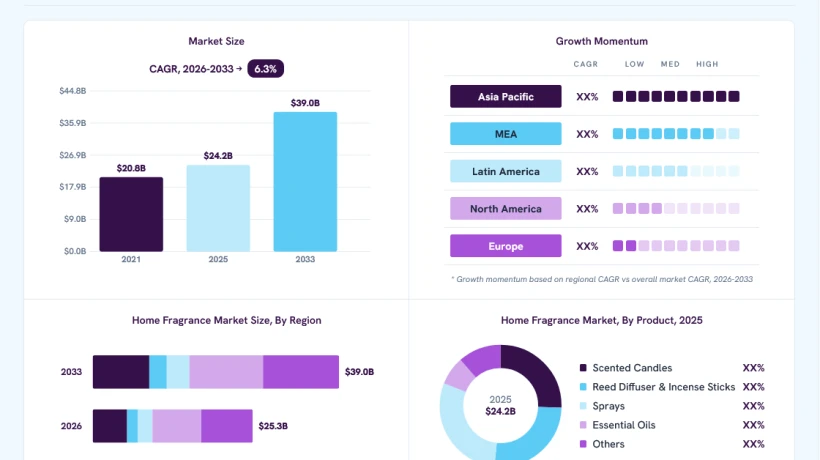Click the Europe momentum squares indicator
This screenshot has height=460, width=820.
(x=676, y=246)
